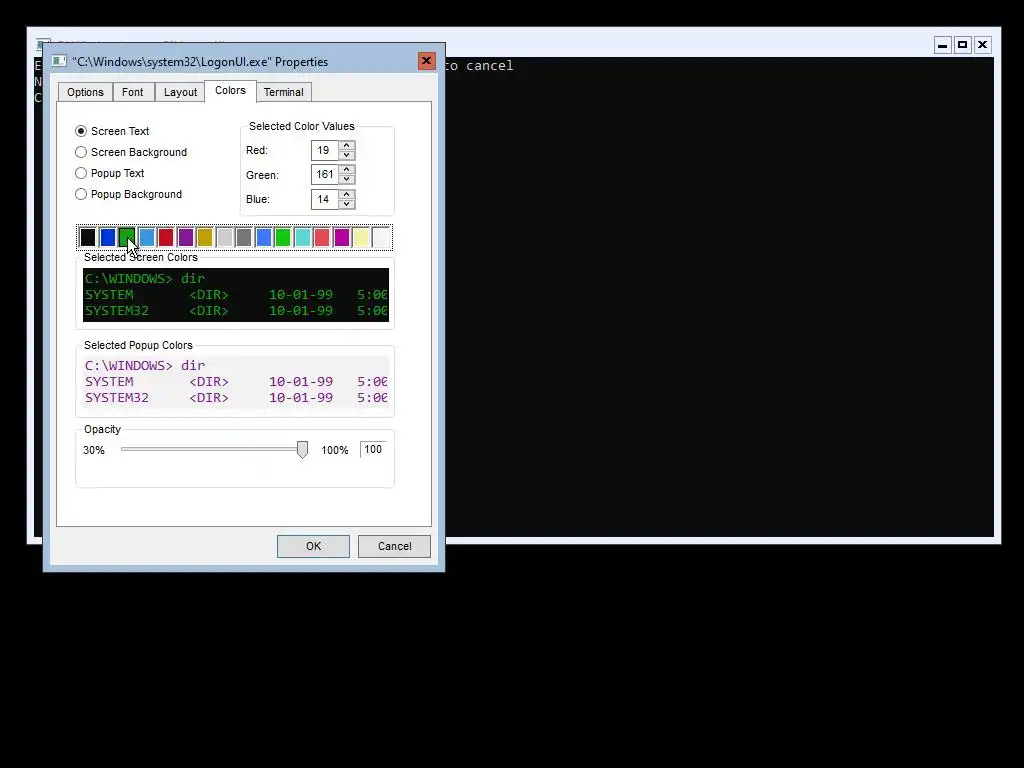Choose the light gray color swatch
Viewport: 1024px width, 768px height.
coord(225,237)
